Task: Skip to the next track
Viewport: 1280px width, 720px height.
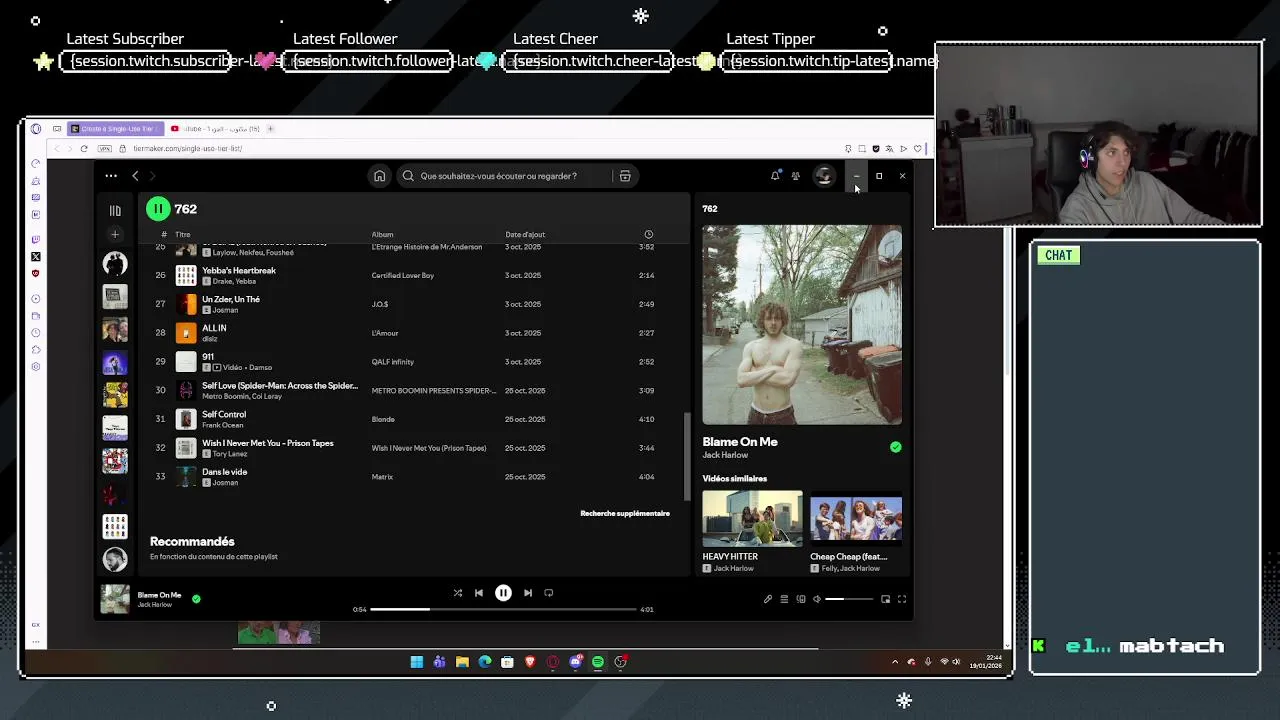Action: (528, 593)
